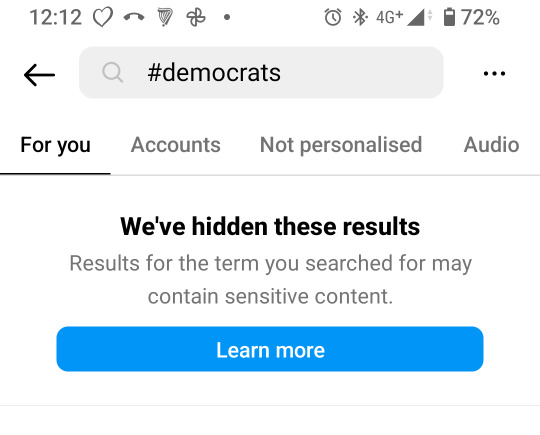Click the blue Learn more button
The image size is (540, 435).
click(x=270, y=349)
